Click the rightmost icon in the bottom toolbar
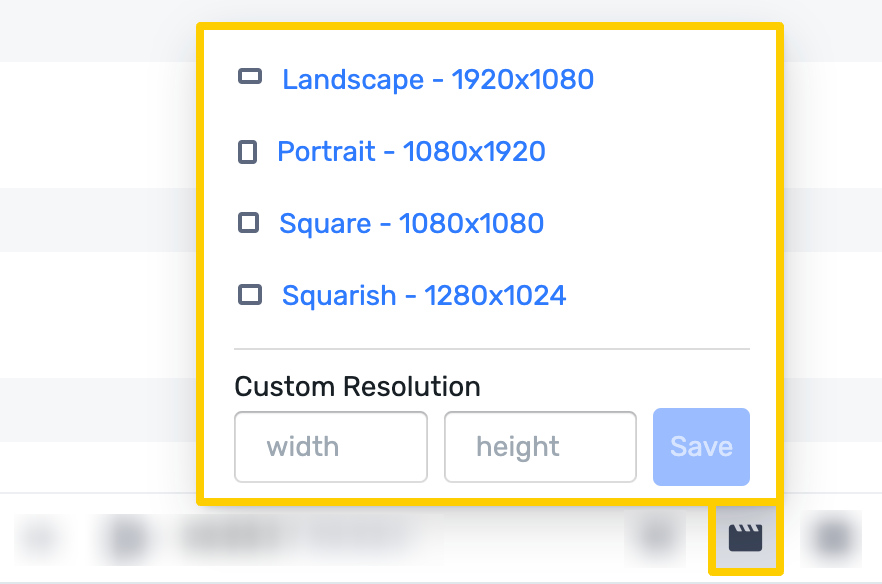Screen dimensions: 882x584 [x=832, y=536]
